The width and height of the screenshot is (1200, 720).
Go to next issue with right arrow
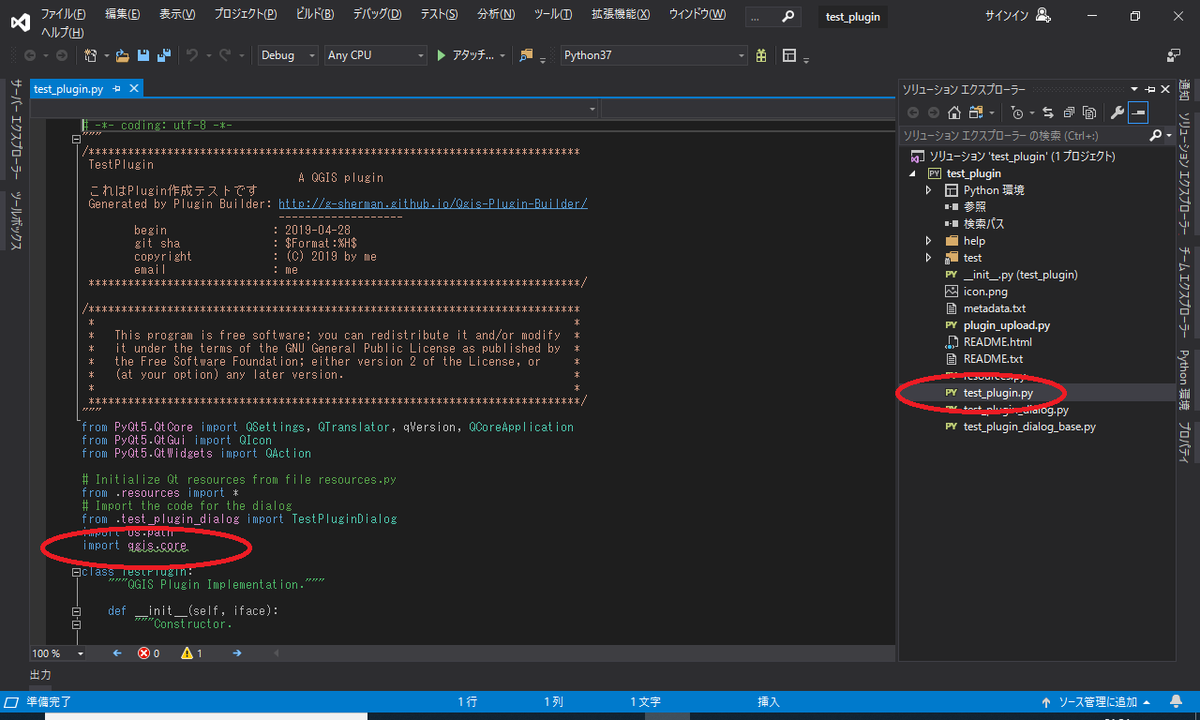point(237,653)
